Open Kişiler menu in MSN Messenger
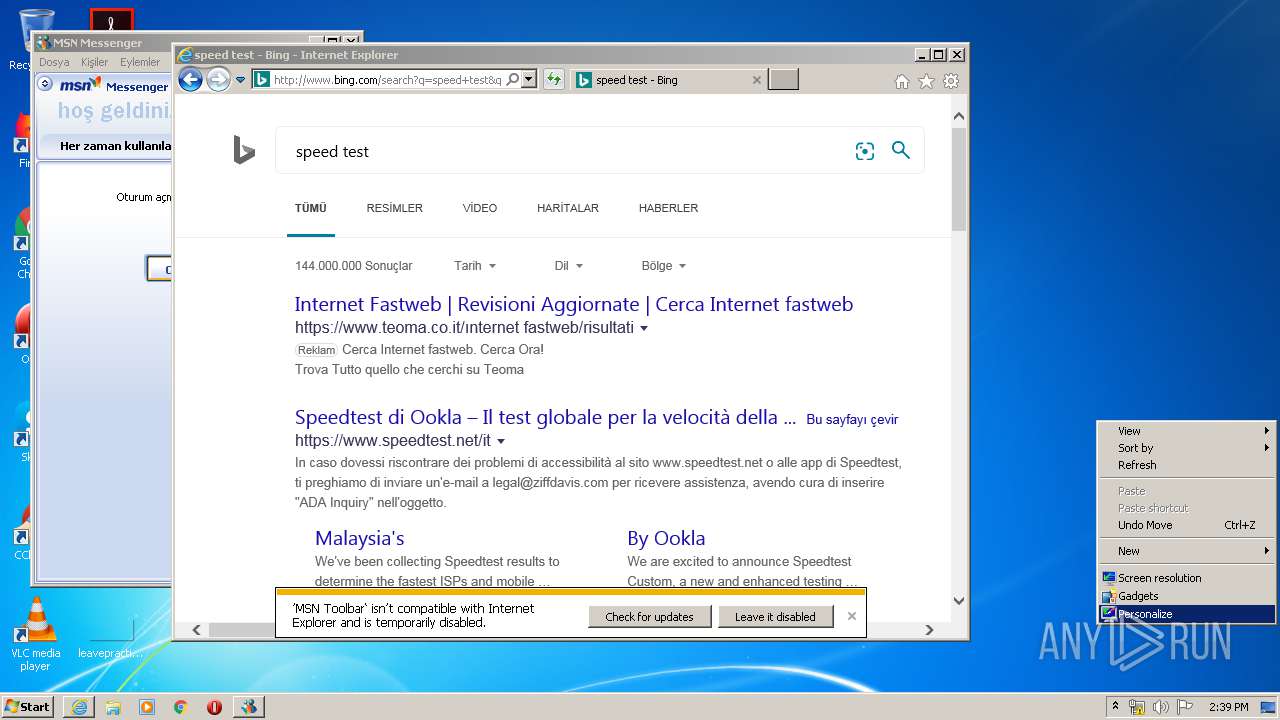Image resolution: width=1280 pixels, height=720 pixels. pos(94,62)
